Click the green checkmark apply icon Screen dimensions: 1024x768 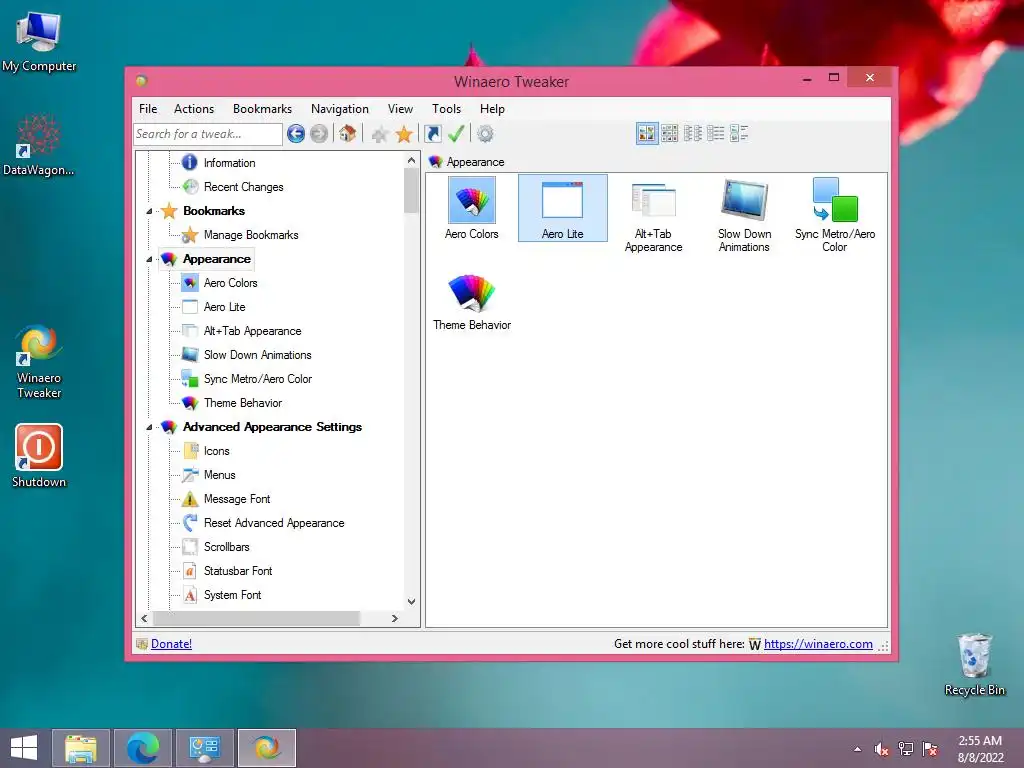[456, 134]
